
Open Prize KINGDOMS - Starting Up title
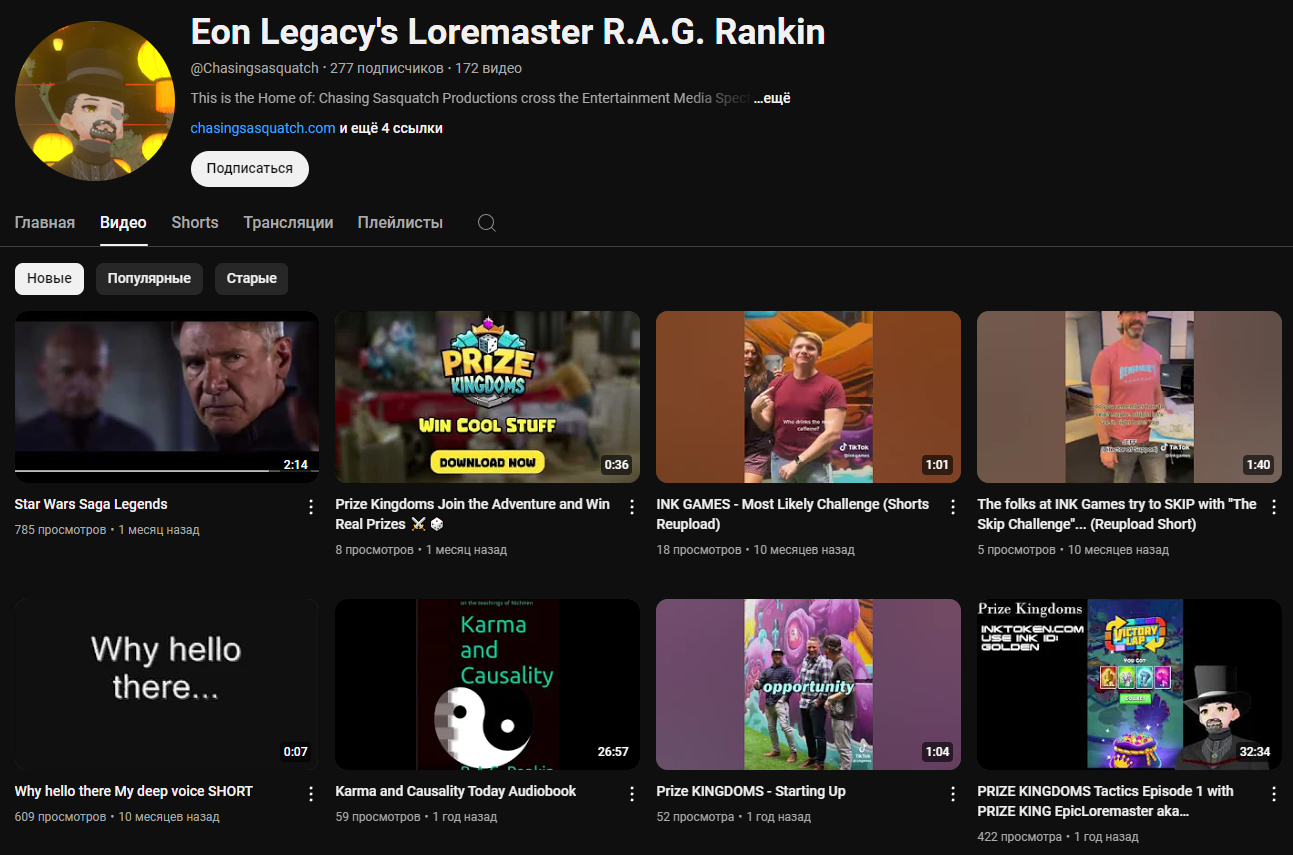coord(751,791)
